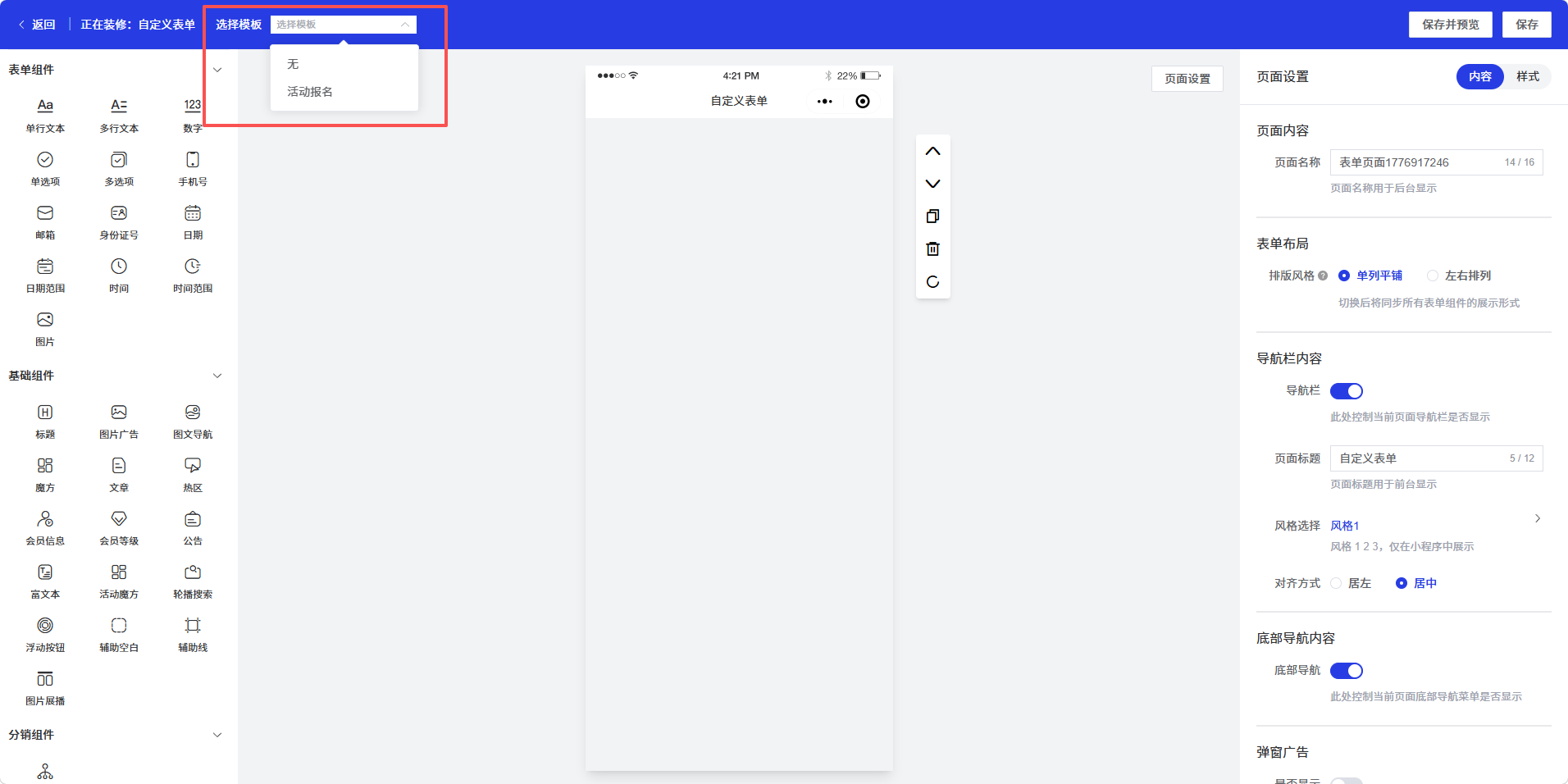This screenshot has width=1568, height=784.
Task: Add the 轮播搜索 carousel search component
Action: [x=193, y=581]
